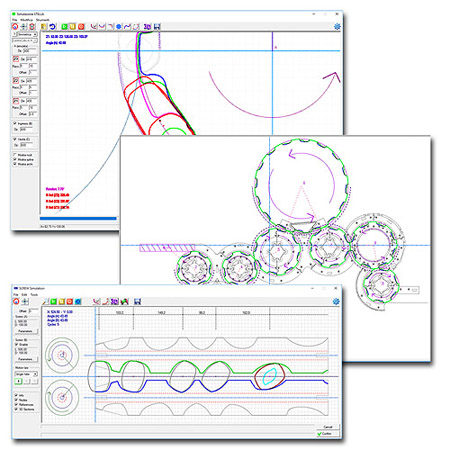
Task: Click the blue progress bar at bottom of top window
Action: 78,219
